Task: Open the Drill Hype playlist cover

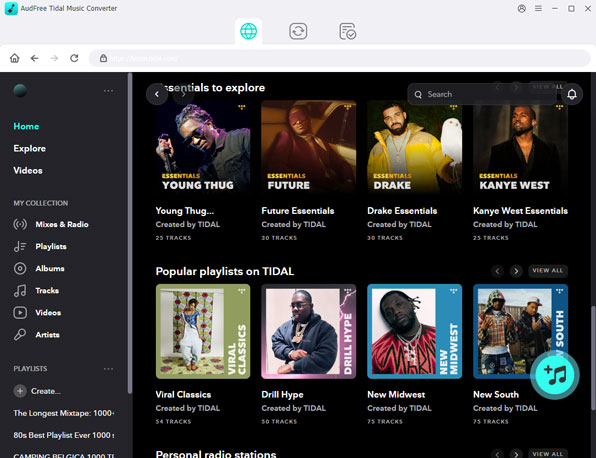Action: (309, 331)
